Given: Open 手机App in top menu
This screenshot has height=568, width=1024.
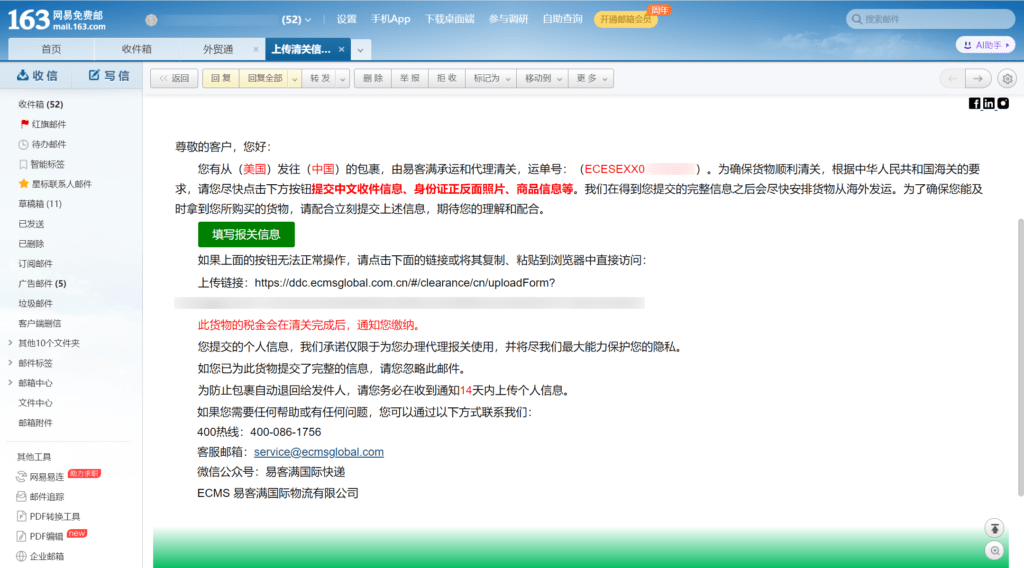Looking at the screenshot, I should pos(391,19).
